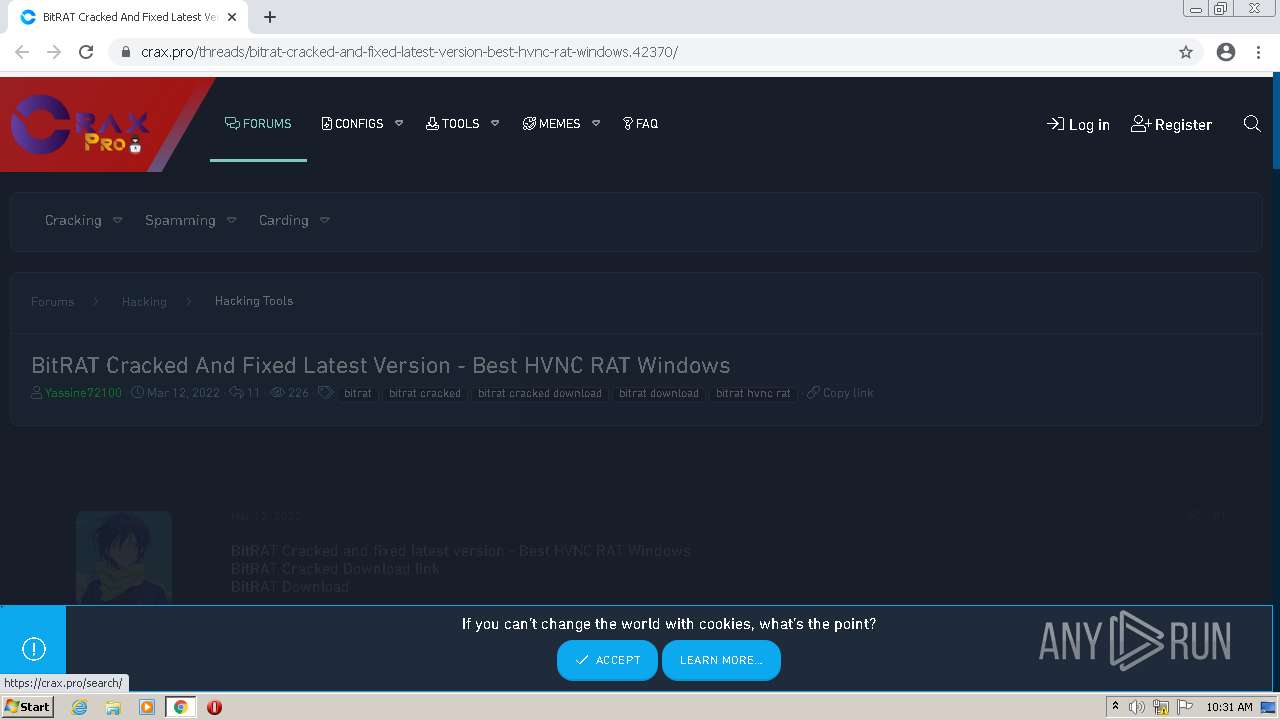Click the bitrat cracked download tag

click(540, 393)
